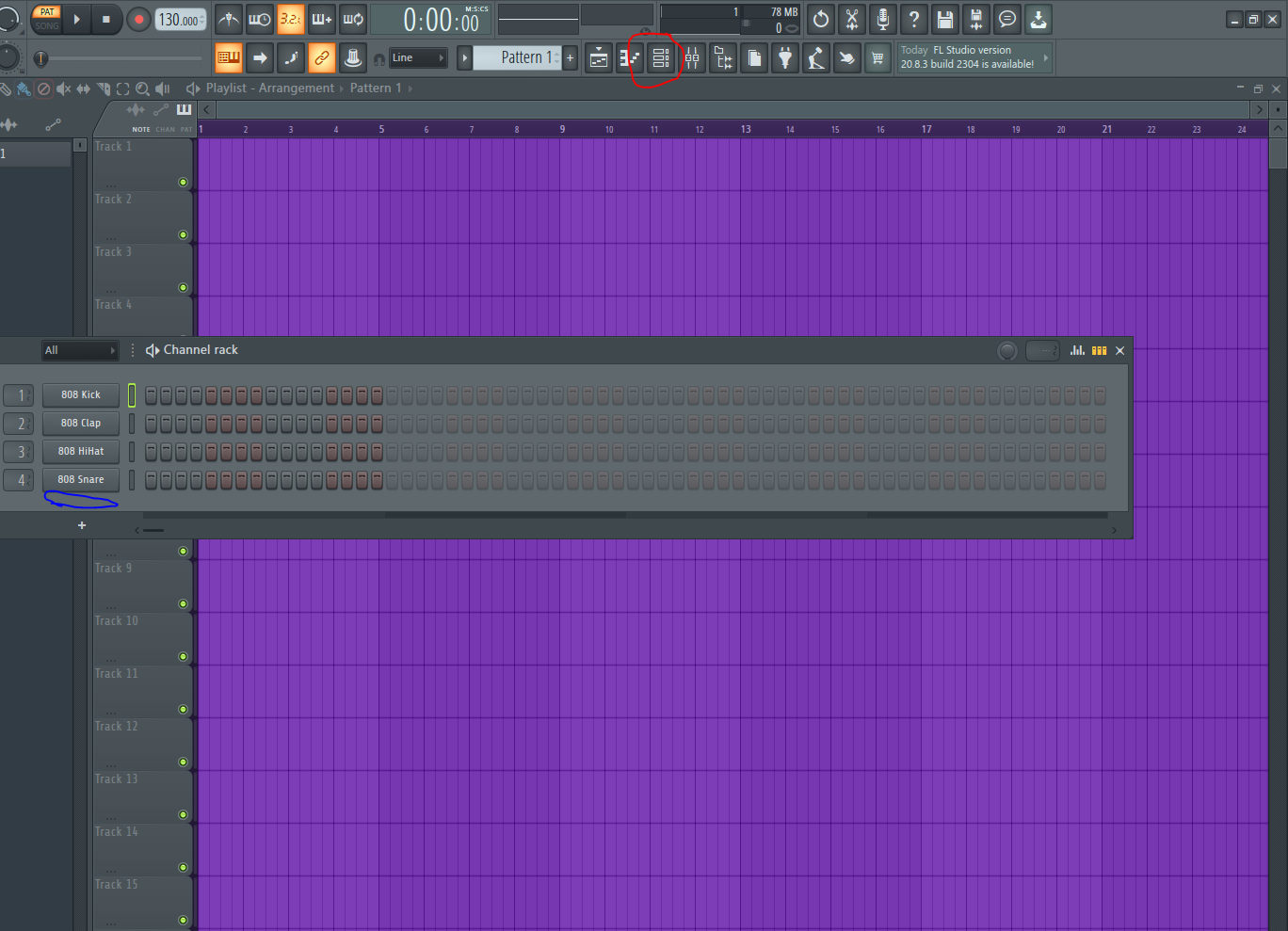Viewport: 1288px width, 931px height.
Task: Click the FL Studio version update message
Action: (968, 57)
